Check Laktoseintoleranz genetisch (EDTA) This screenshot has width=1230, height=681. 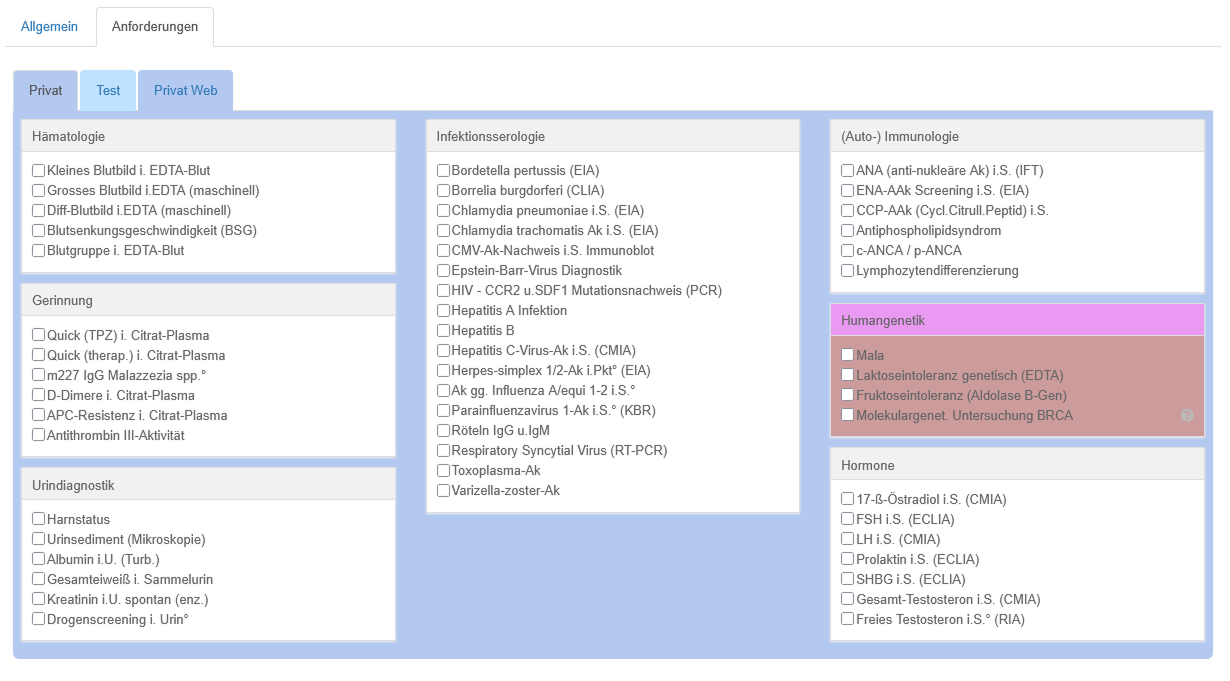(x=848, y=376)
